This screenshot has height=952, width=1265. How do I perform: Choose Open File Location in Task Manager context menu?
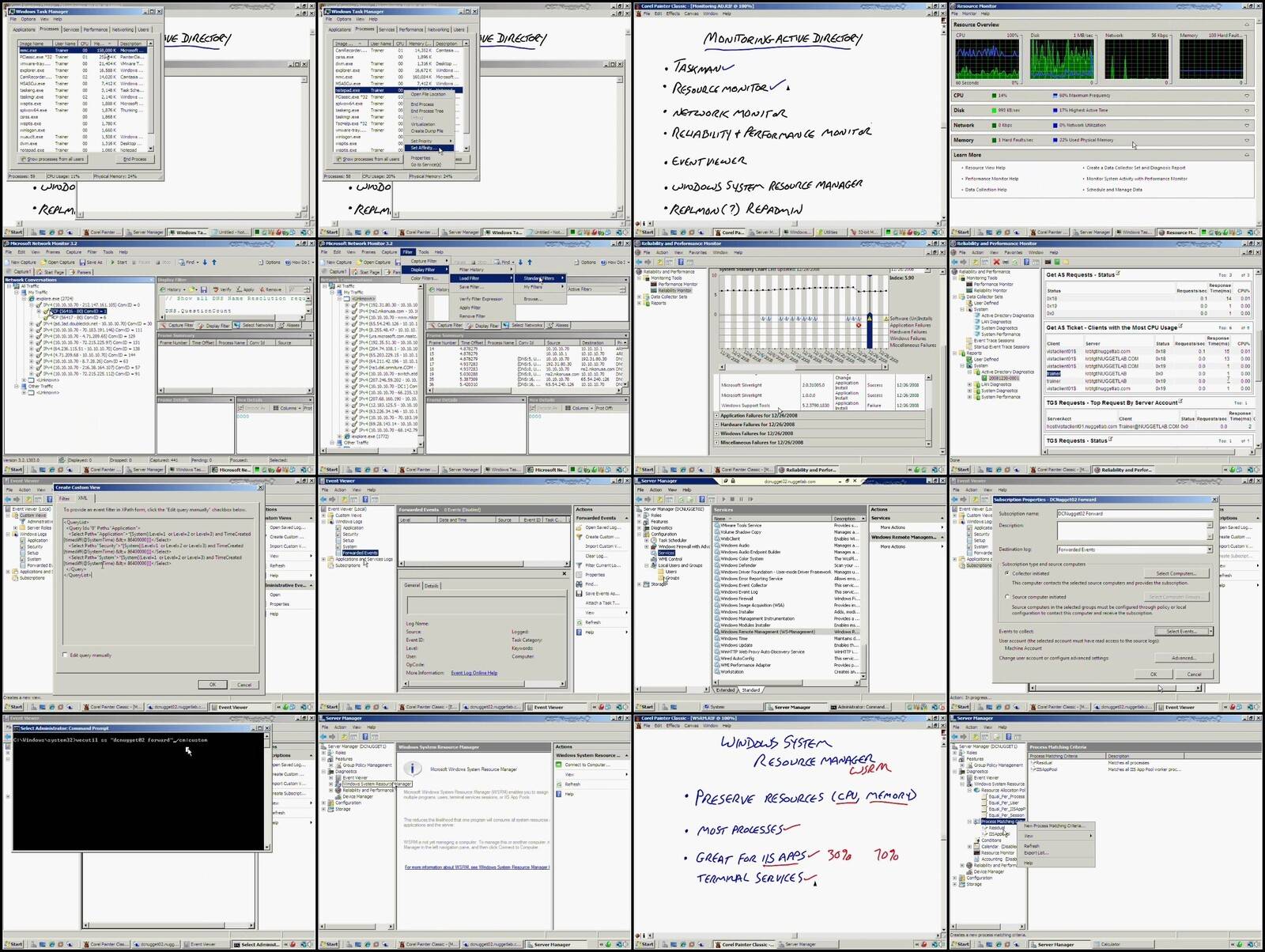point(429,94)
